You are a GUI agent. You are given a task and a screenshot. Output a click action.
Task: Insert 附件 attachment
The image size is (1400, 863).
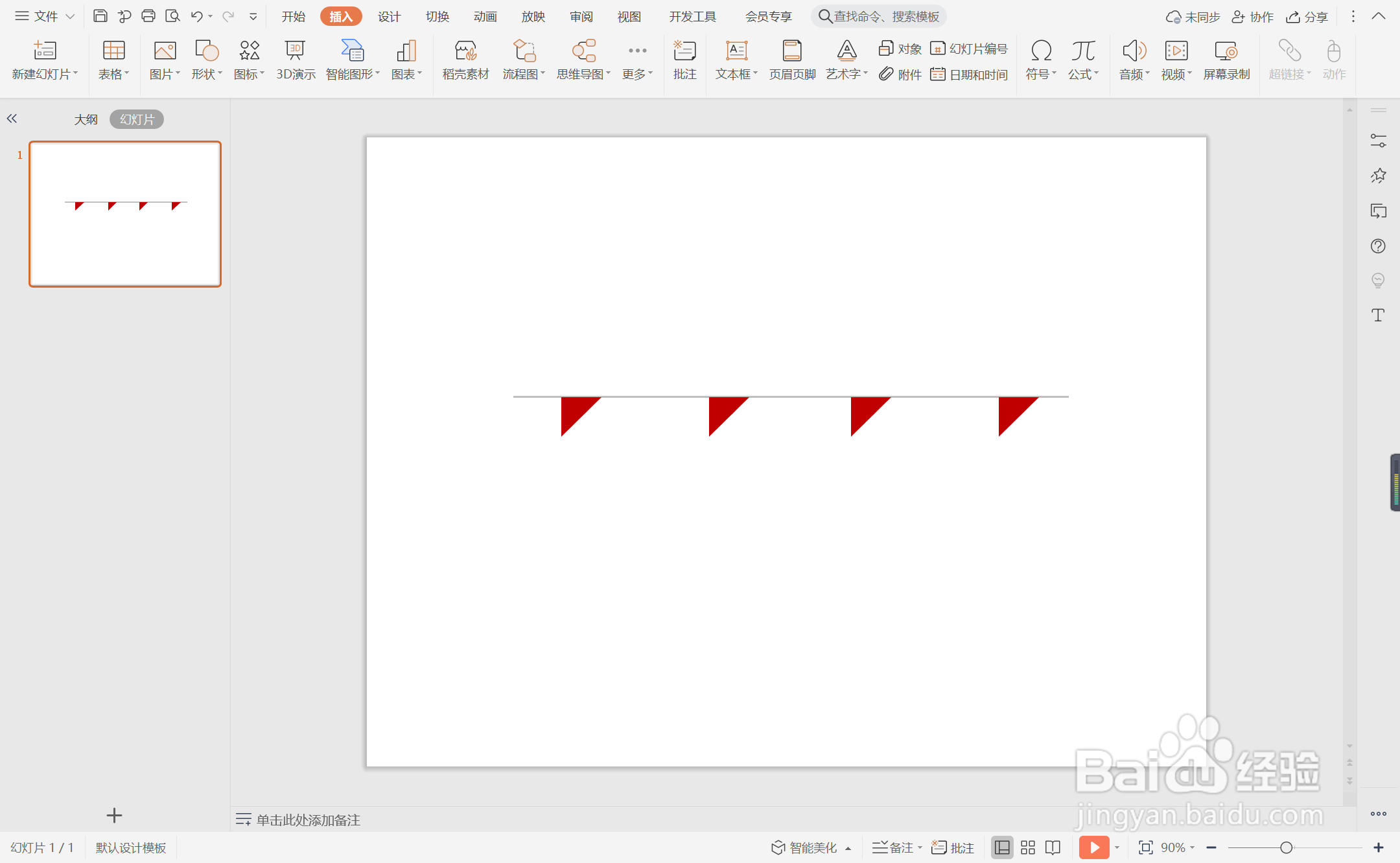(x=900, y=75)
